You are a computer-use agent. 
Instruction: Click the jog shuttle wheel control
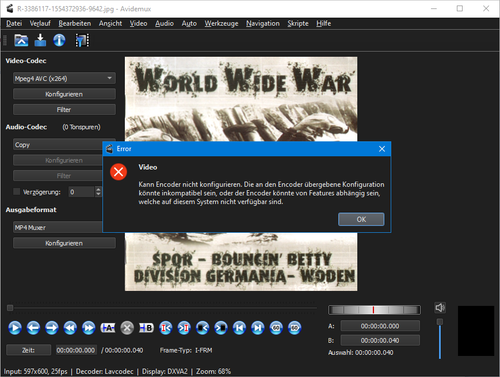point(374,310)
